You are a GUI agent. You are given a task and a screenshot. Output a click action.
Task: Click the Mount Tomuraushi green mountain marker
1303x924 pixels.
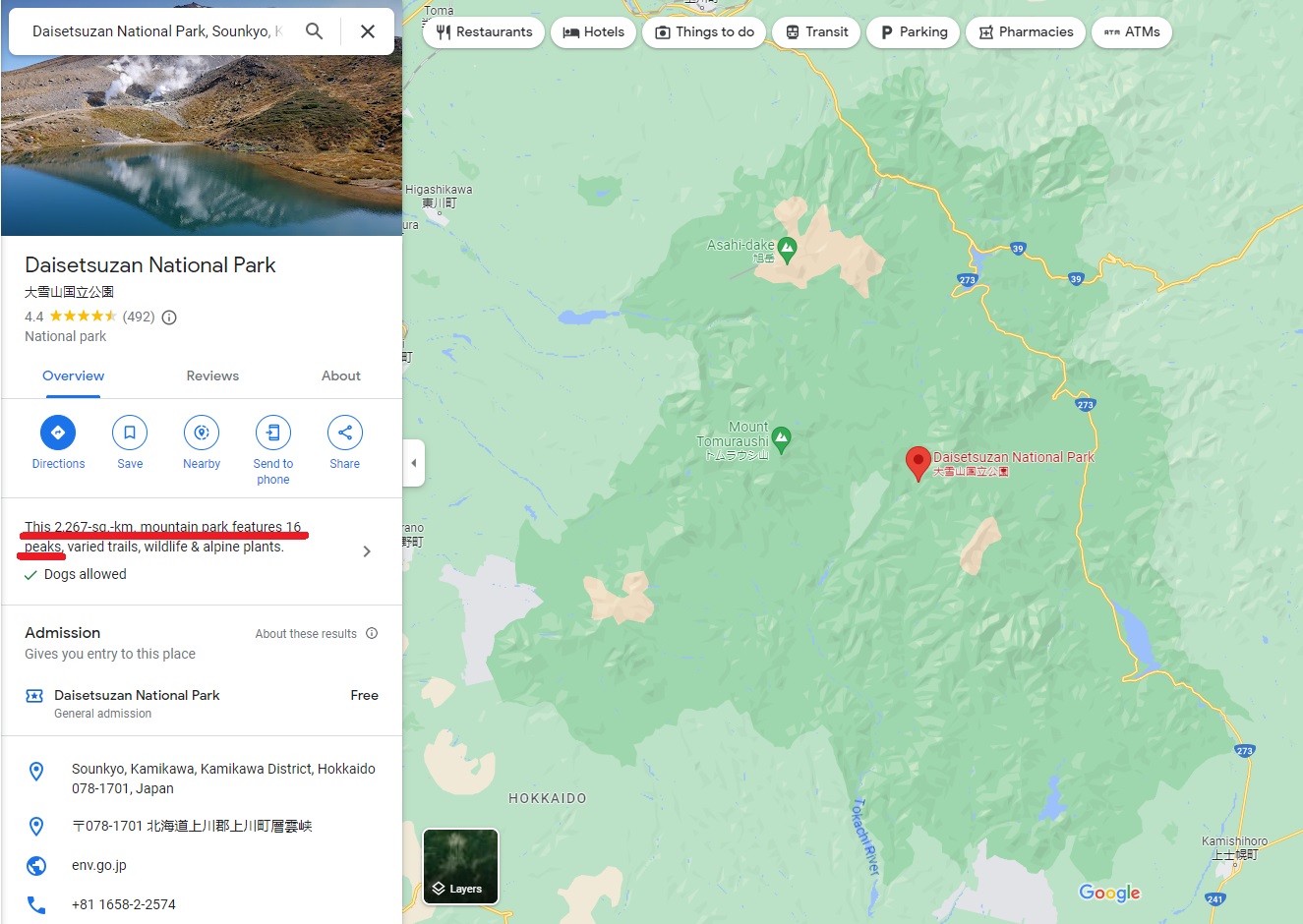pos(782,440)
